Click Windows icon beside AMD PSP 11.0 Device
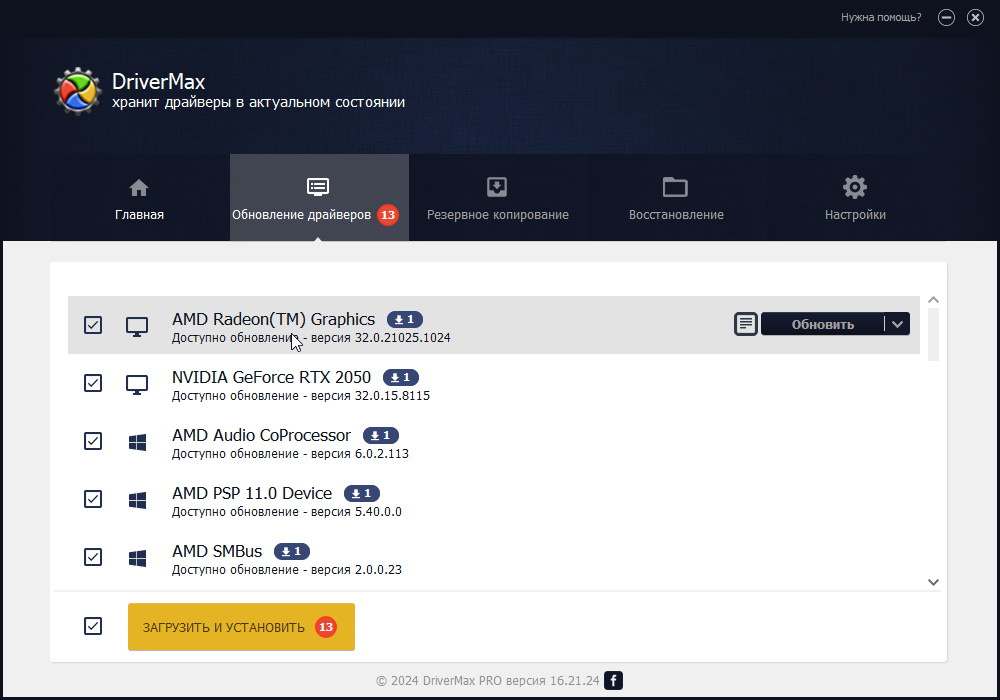Viewport: 1000px width, 700px height. click(137, 499)
